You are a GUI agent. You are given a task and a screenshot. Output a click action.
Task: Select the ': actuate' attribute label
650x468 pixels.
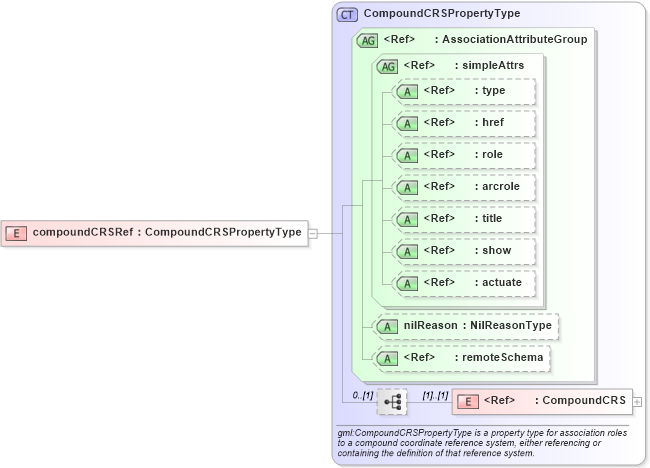tap(498, 282)
